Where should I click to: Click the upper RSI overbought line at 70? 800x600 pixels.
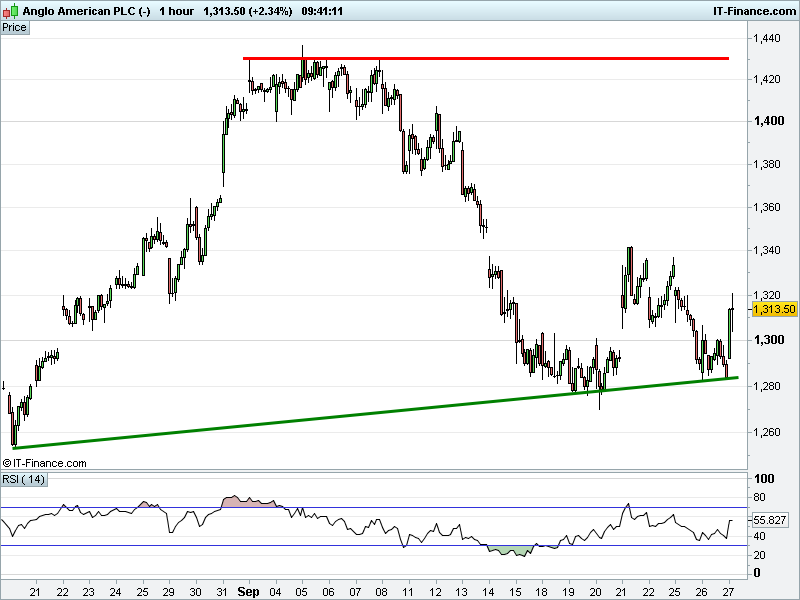373,508
